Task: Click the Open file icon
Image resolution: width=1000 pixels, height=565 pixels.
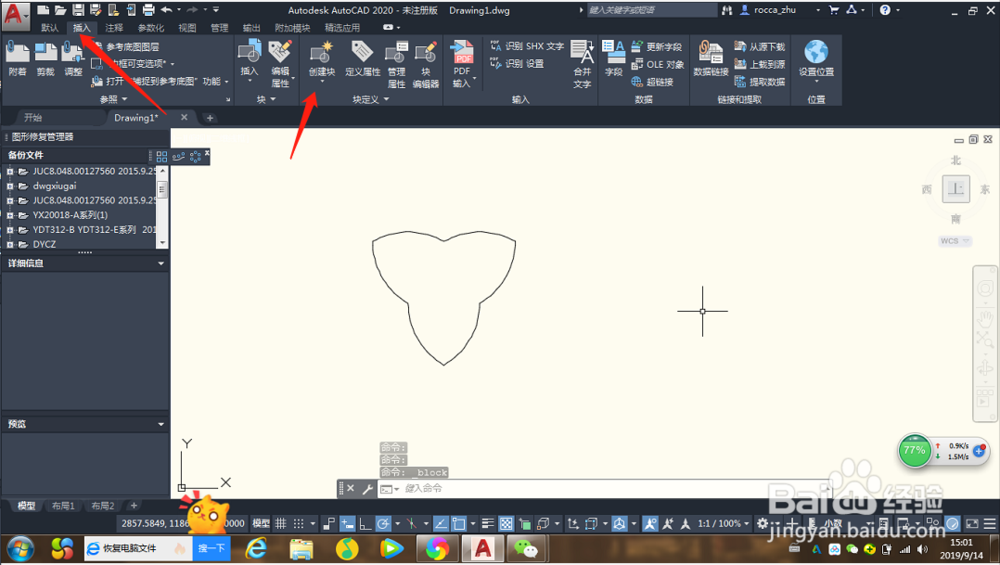Action: coord(60,10)
